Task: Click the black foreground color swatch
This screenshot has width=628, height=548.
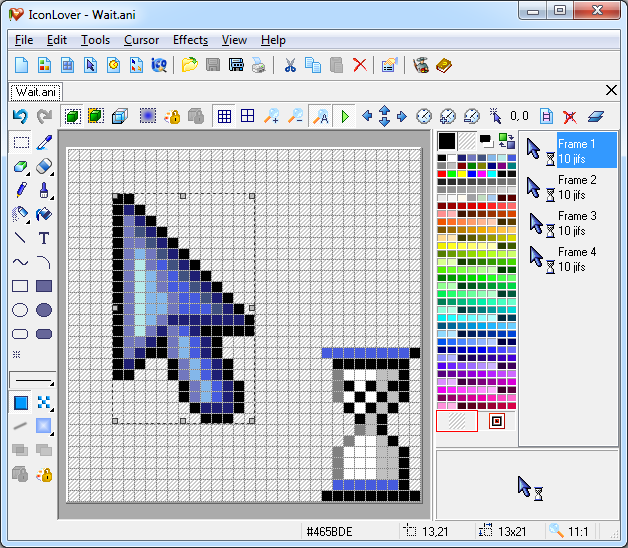Action: coord(447,141)
